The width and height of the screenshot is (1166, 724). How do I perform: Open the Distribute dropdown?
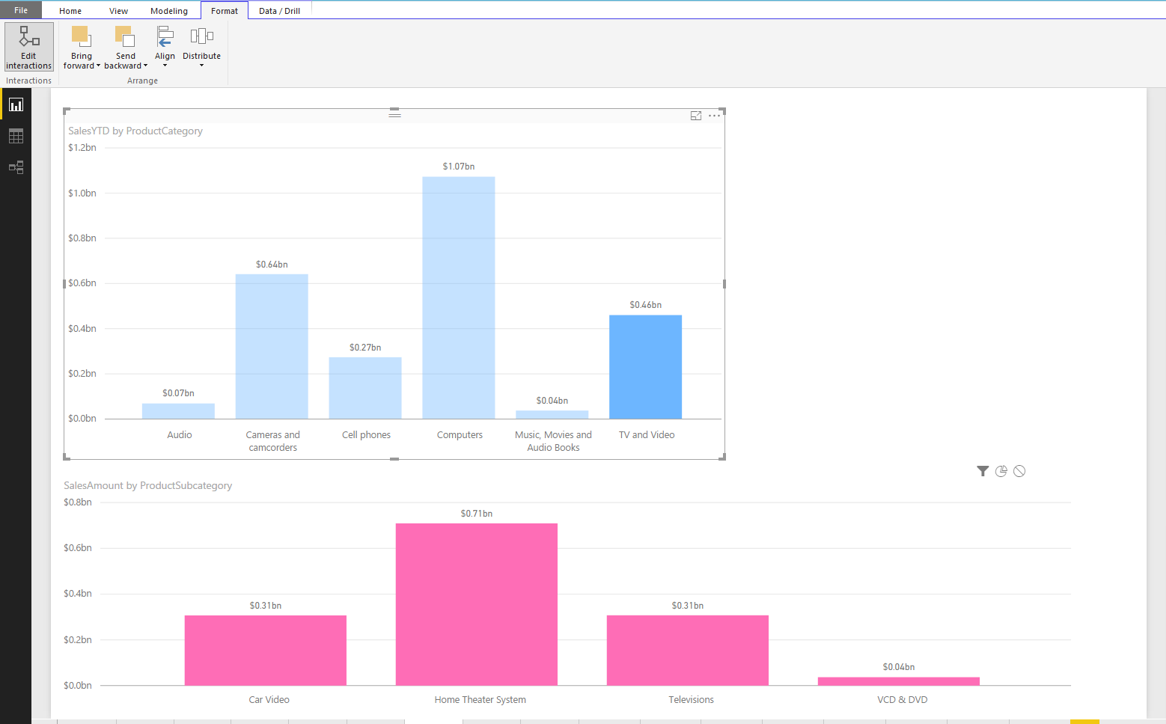202,48
